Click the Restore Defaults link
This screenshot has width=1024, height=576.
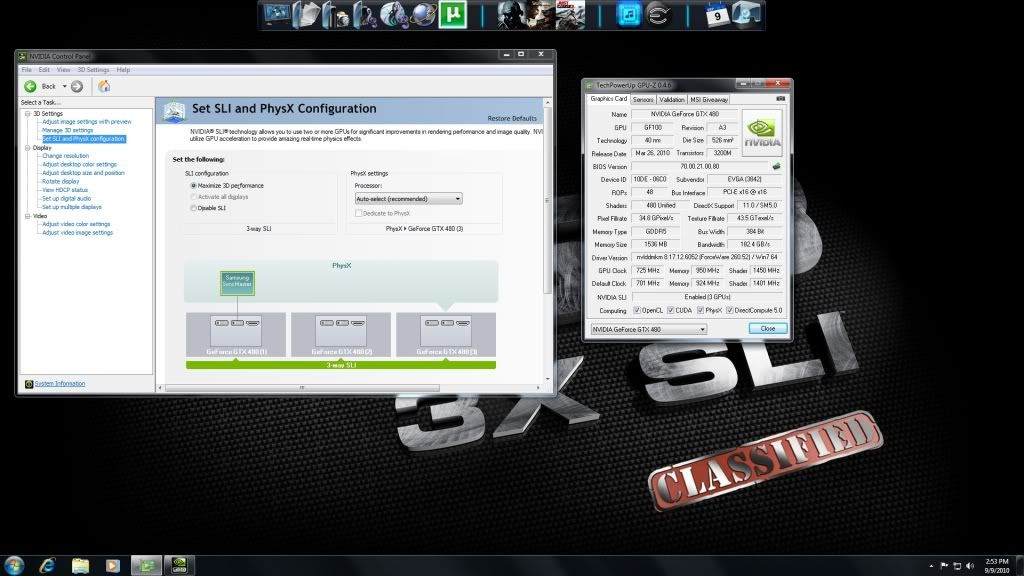(x=512, y=119)
